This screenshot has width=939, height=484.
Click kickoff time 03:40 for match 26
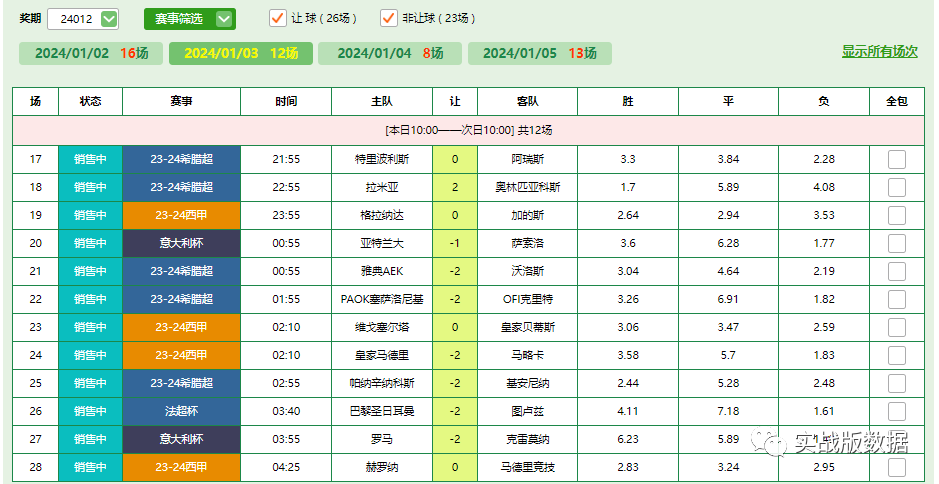click(286, 411)
